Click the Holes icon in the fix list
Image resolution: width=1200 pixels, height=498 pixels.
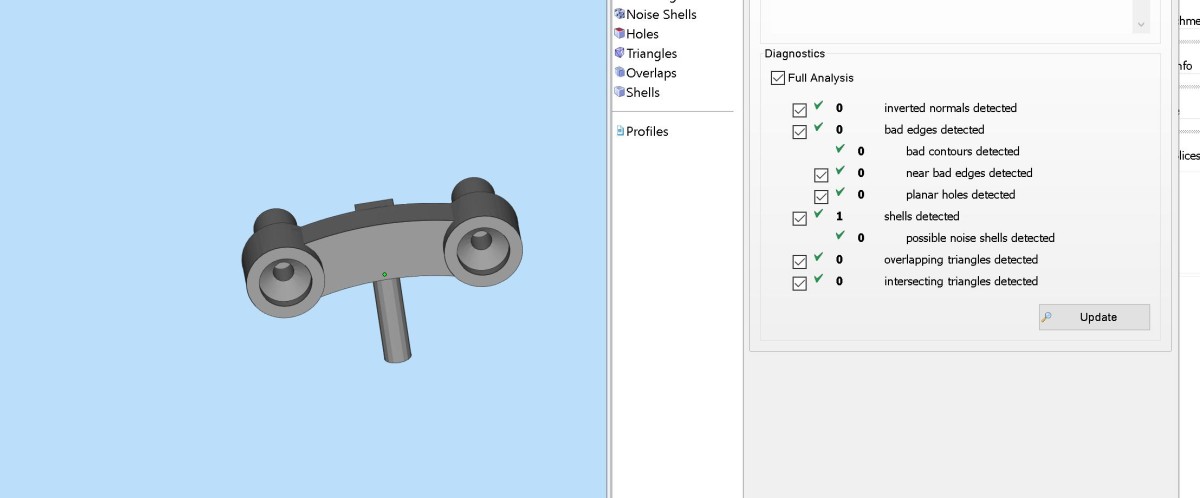pos(619,34)
